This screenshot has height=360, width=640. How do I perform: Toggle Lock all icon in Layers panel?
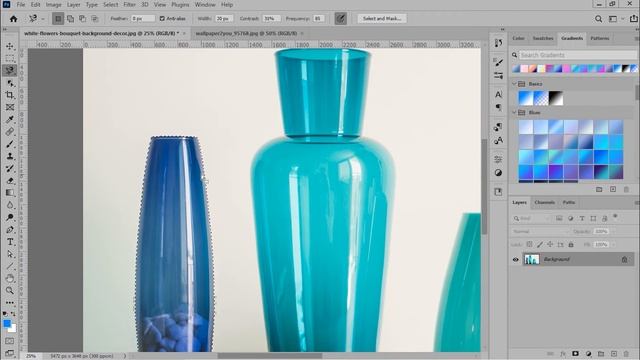pyautogui.click(x=571, y=244)
